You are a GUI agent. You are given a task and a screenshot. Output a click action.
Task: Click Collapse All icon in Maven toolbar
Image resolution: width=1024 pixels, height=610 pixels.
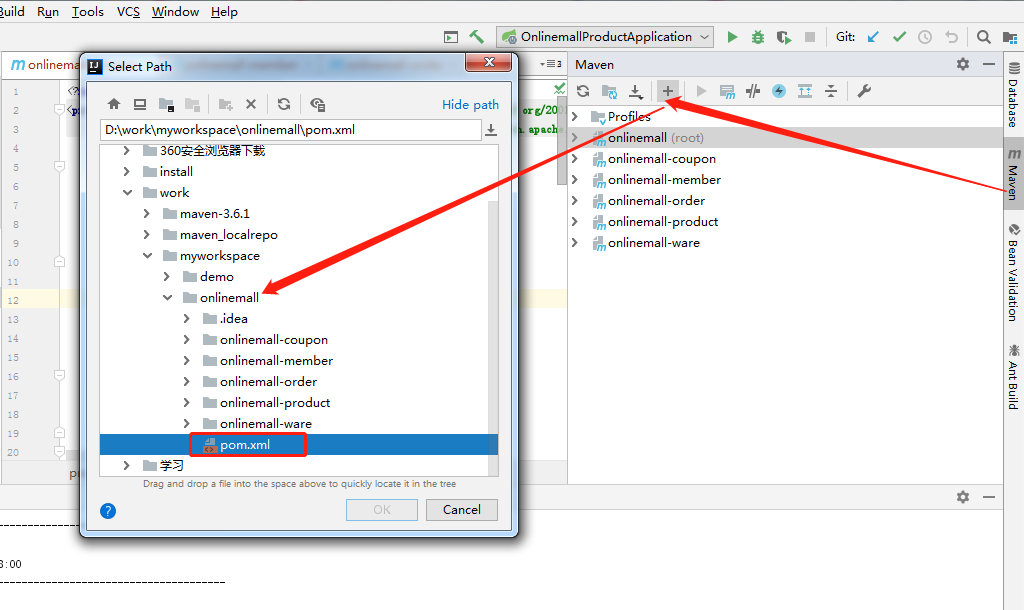831,91
